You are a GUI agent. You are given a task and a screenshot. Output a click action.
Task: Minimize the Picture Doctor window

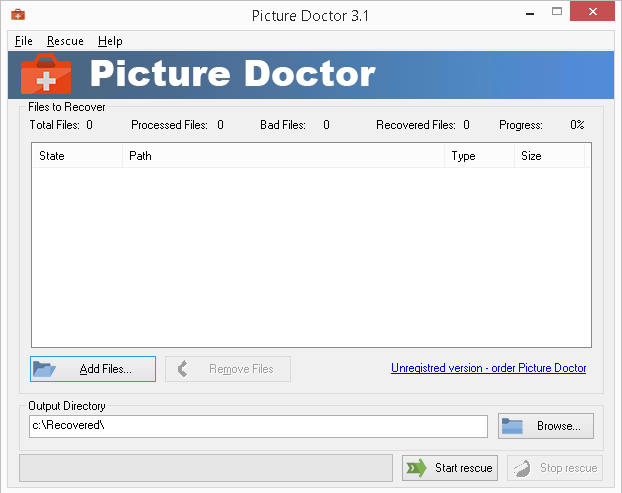click(x=530, y=14)
